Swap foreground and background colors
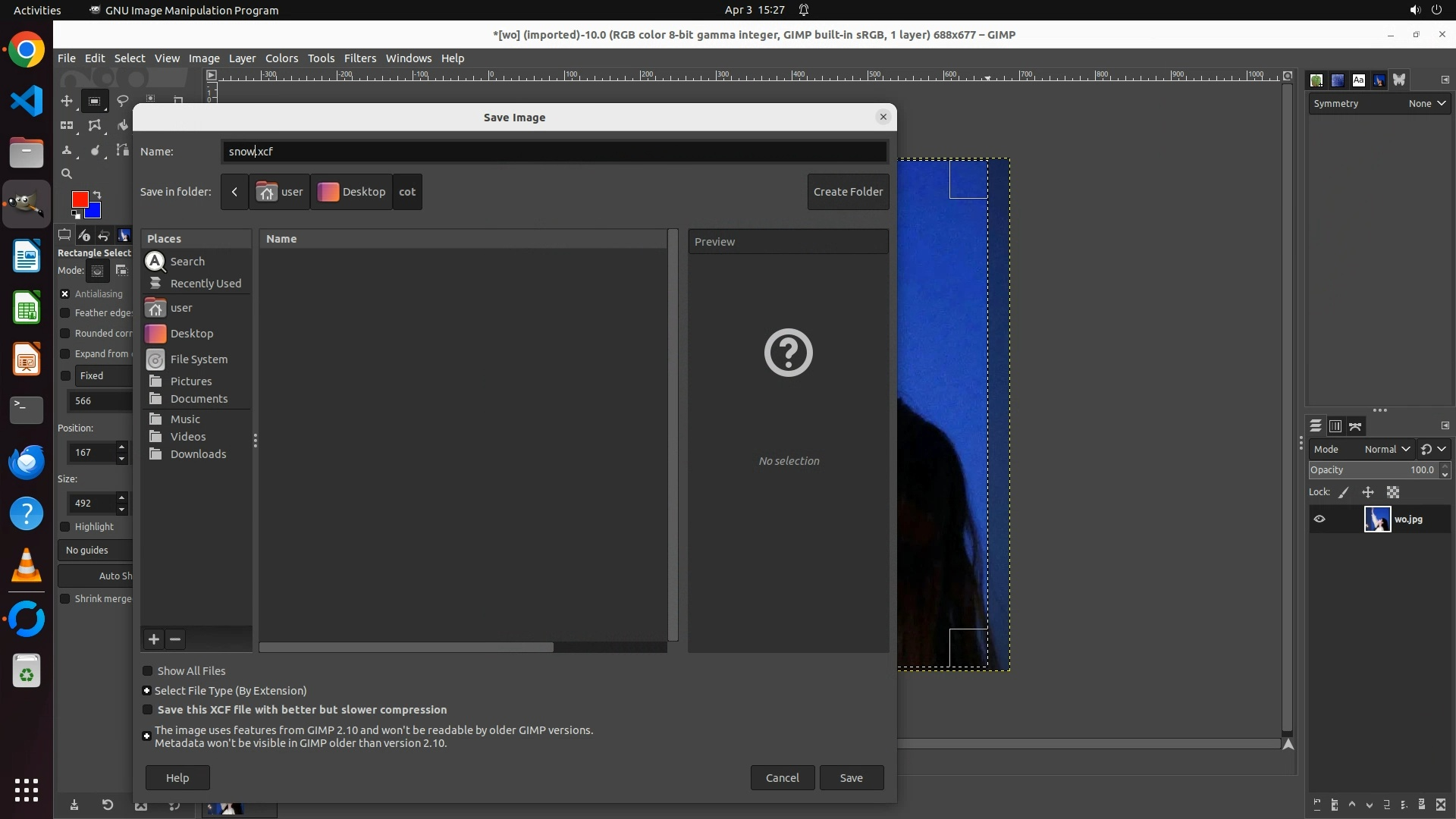This screenshot has height=819, width=1456. pos(97,195)
